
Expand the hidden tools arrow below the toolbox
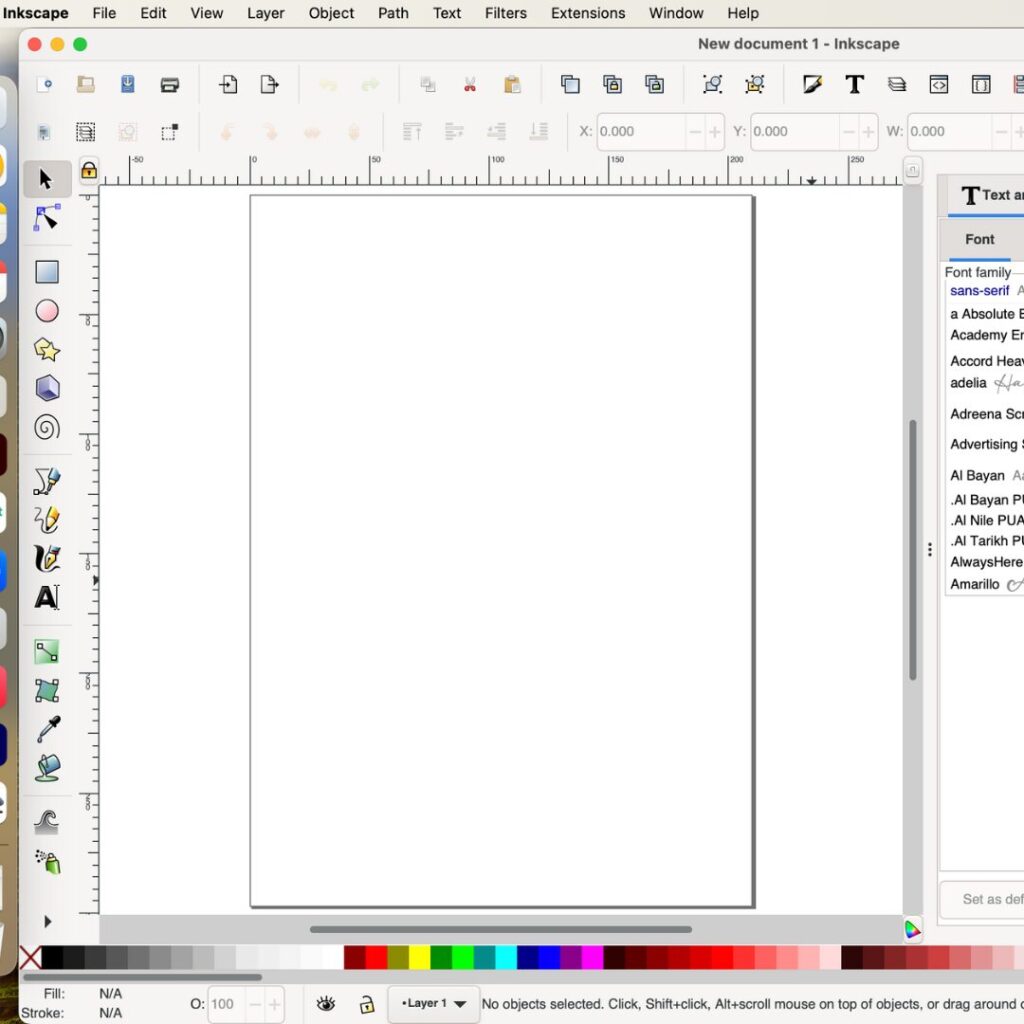46,922
